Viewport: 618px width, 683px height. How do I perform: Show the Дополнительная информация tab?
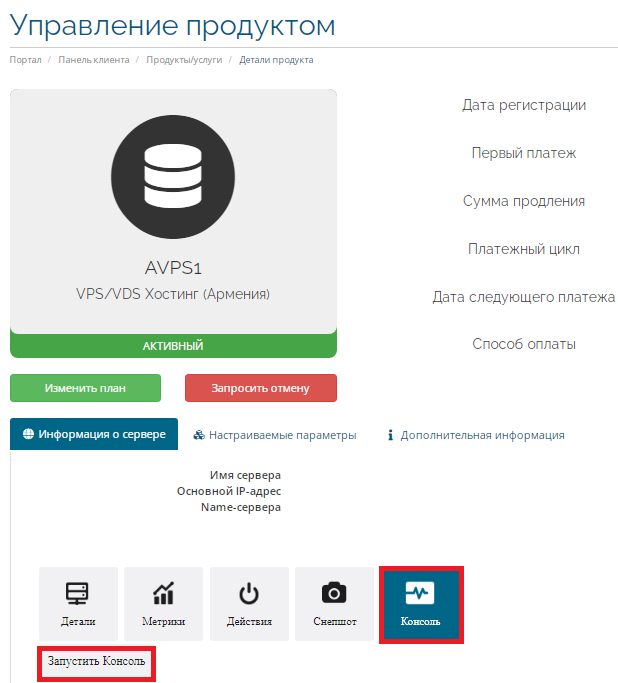(x=476, y=435)
